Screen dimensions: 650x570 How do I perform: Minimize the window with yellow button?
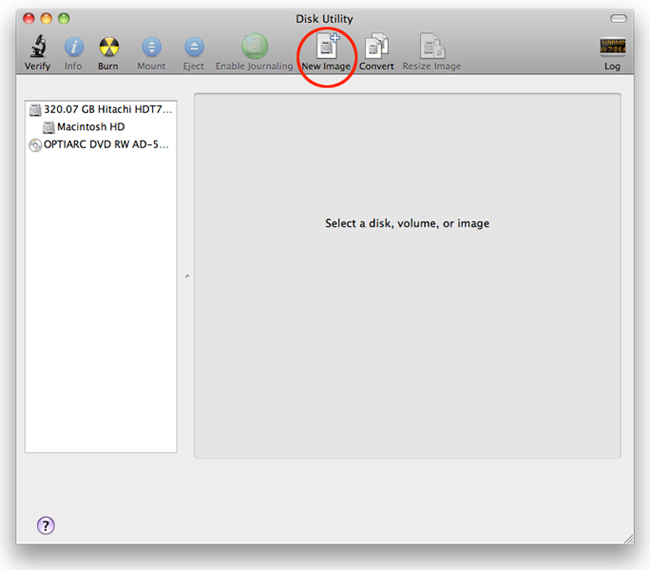(46, 18)
